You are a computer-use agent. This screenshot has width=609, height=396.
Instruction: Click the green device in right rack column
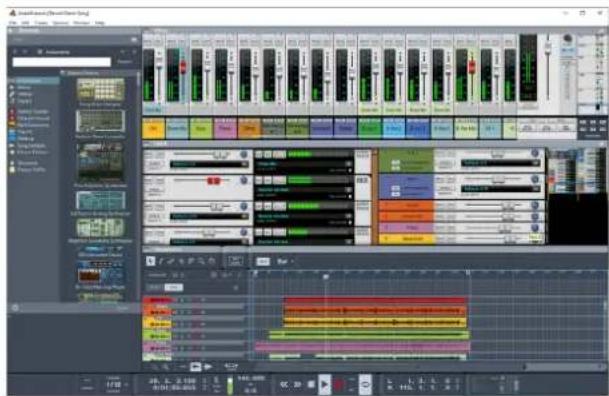click(406, 160)
